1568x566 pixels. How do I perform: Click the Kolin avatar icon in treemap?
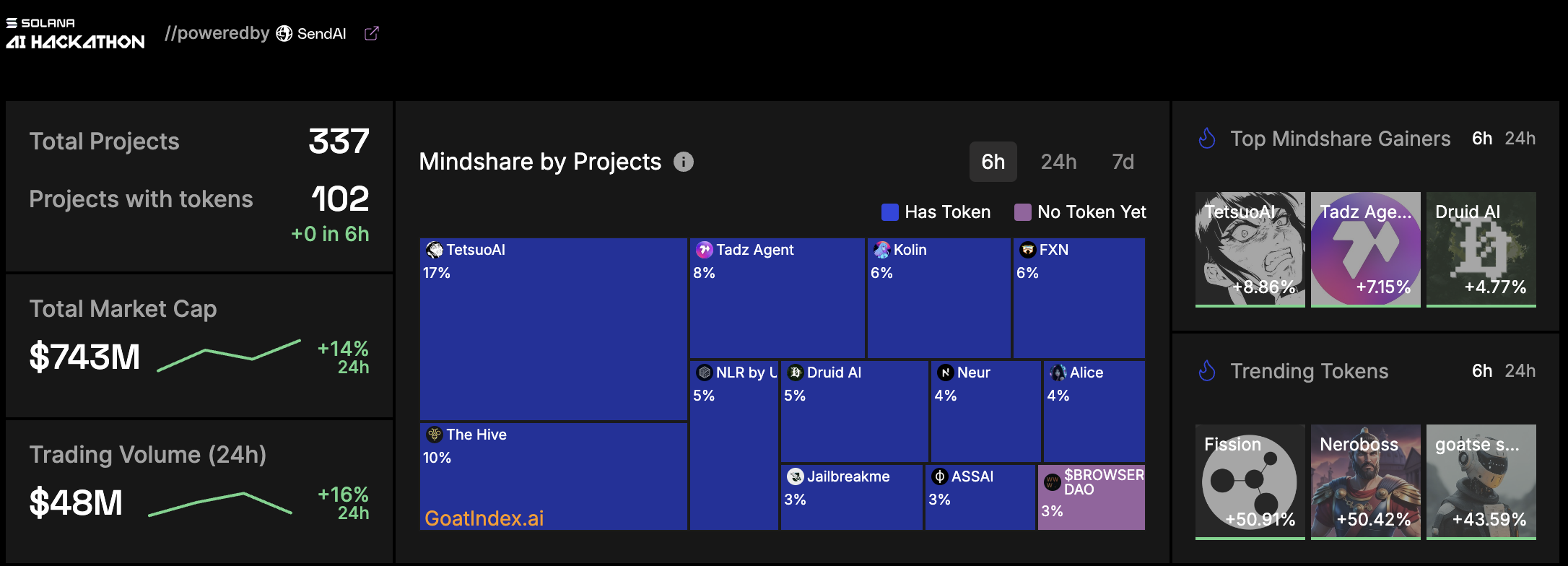[881, 250]
